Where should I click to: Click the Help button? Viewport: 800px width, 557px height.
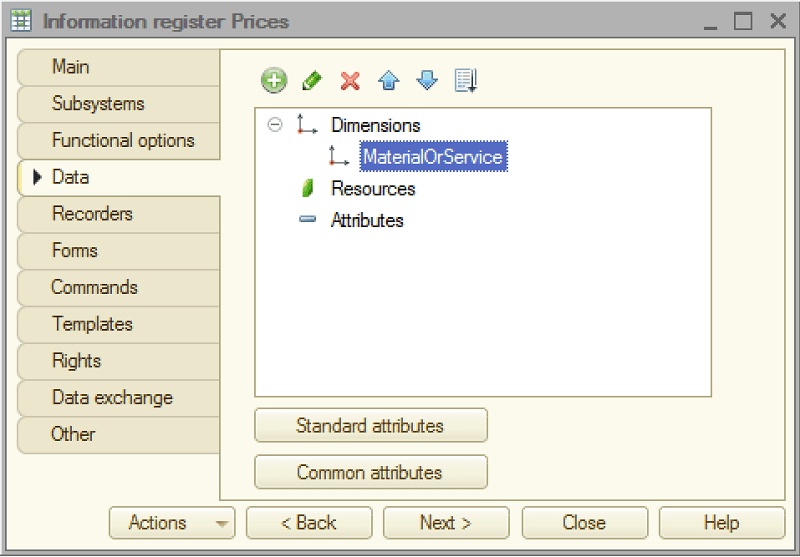pyautogui.click(x=721, y=523)
